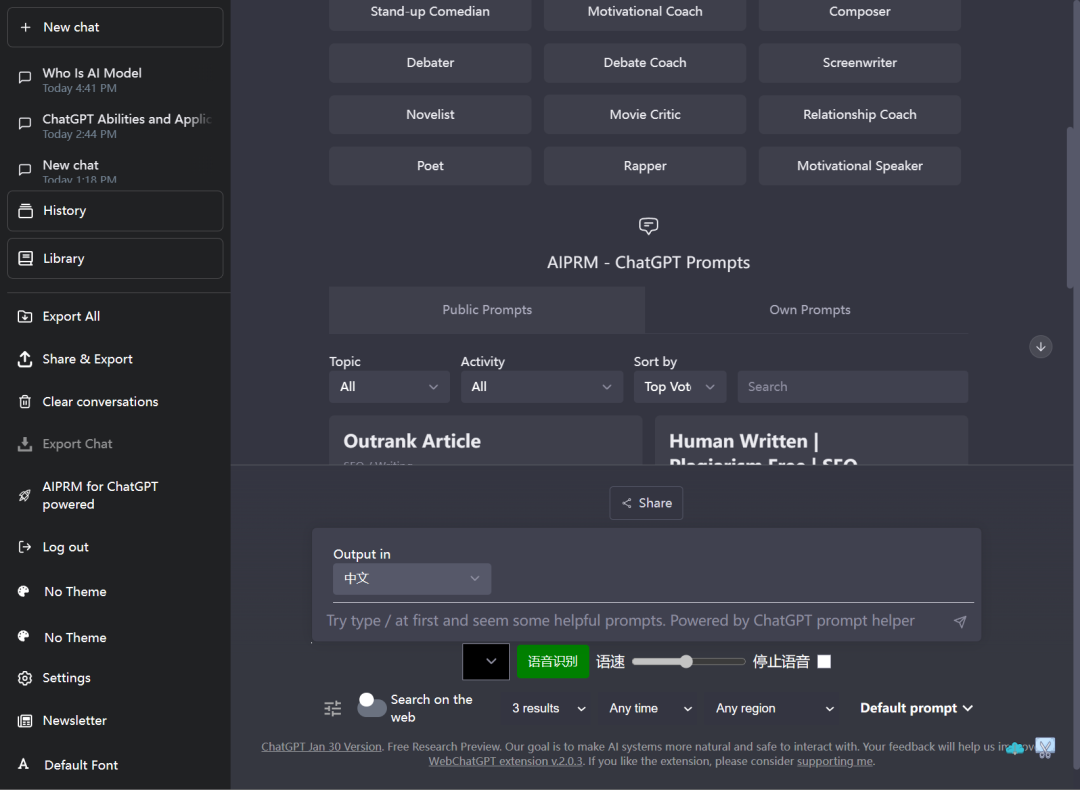Click the Stand-up Comedian prompt button

pos(430,12)
